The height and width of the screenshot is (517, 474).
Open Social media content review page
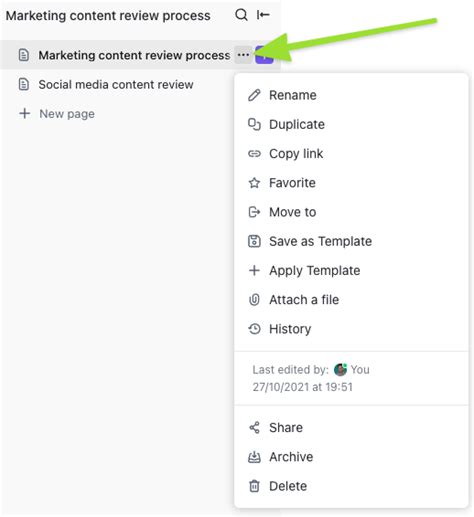coord(116,85)
